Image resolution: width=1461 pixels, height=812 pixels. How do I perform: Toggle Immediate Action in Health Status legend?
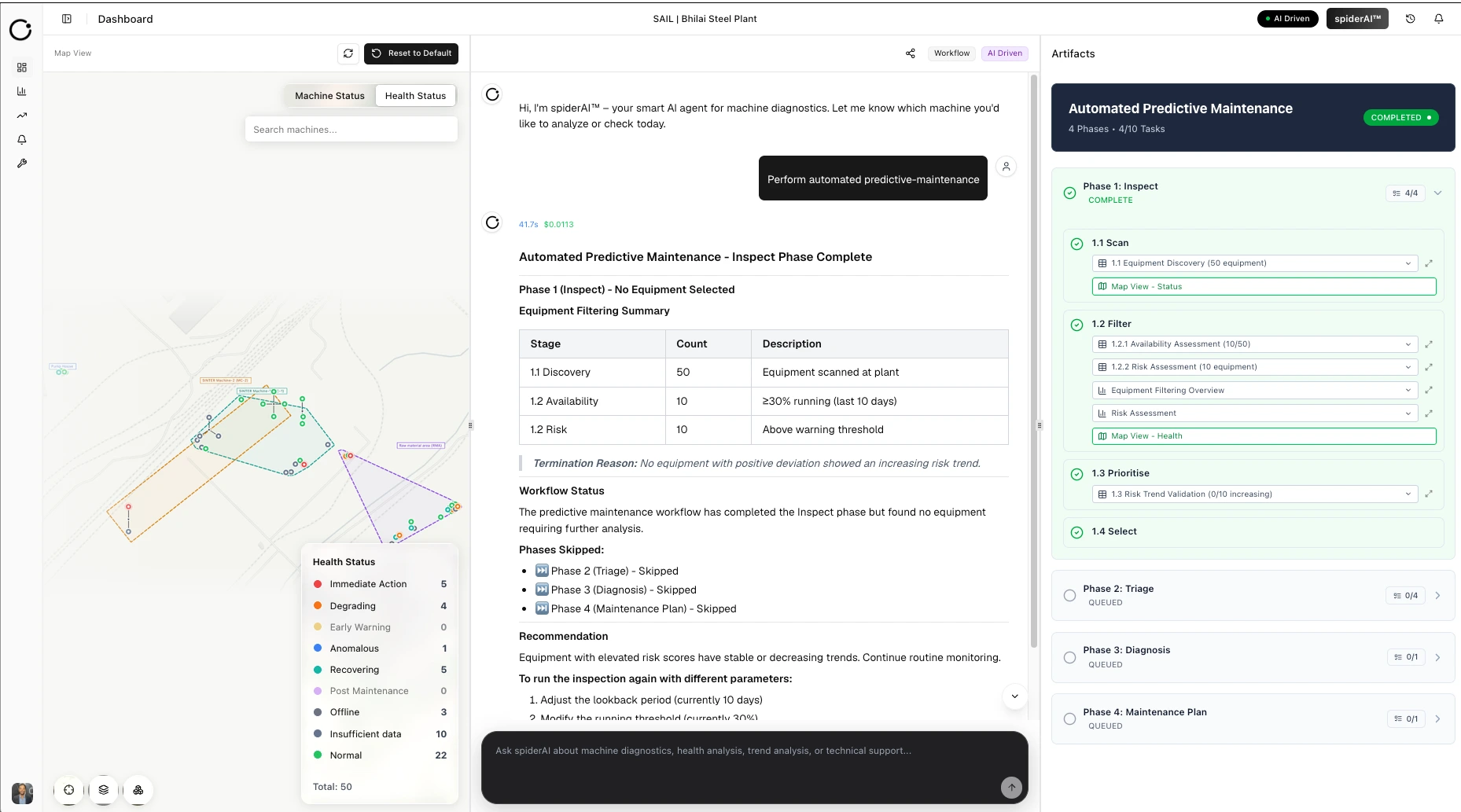380,584
